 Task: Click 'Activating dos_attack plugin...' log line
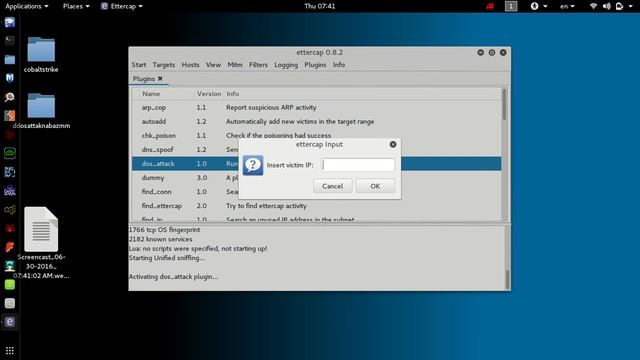click(x=173, y=277)
